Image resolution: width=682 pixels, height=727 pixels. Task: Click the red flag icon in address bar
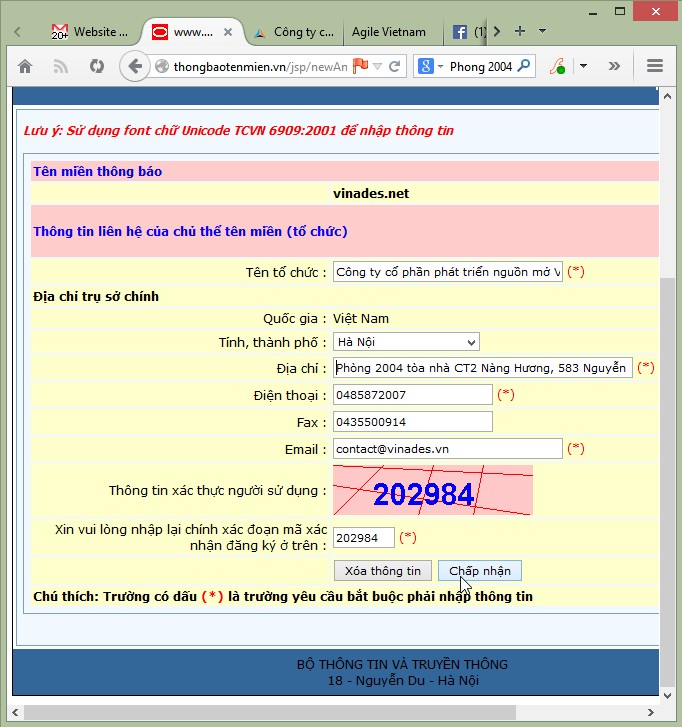point(360,66)
